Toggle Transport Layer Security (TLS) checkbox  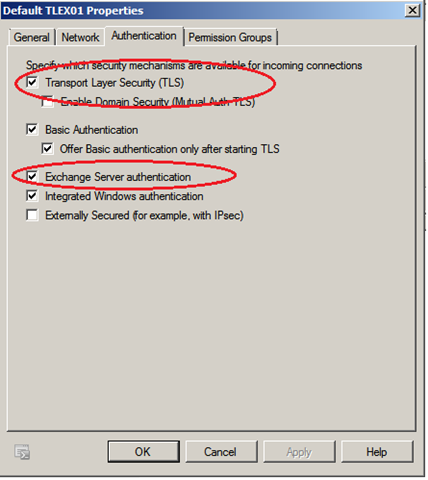(x=32, y=82)
